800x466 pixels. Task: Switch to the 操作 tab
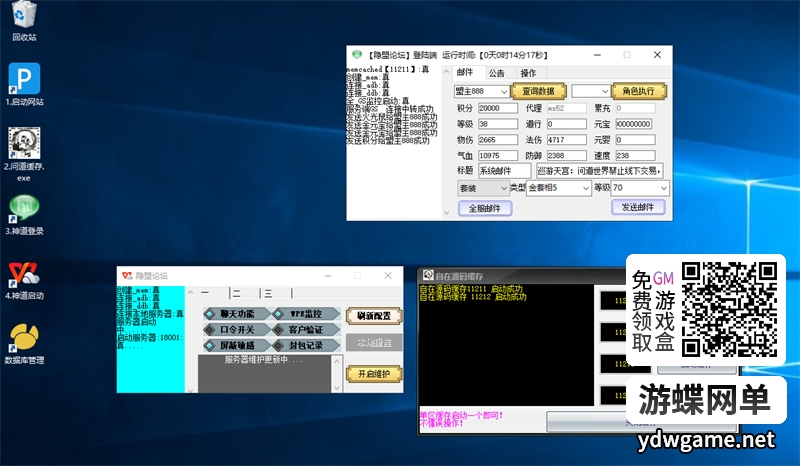(x=529, y=73)
